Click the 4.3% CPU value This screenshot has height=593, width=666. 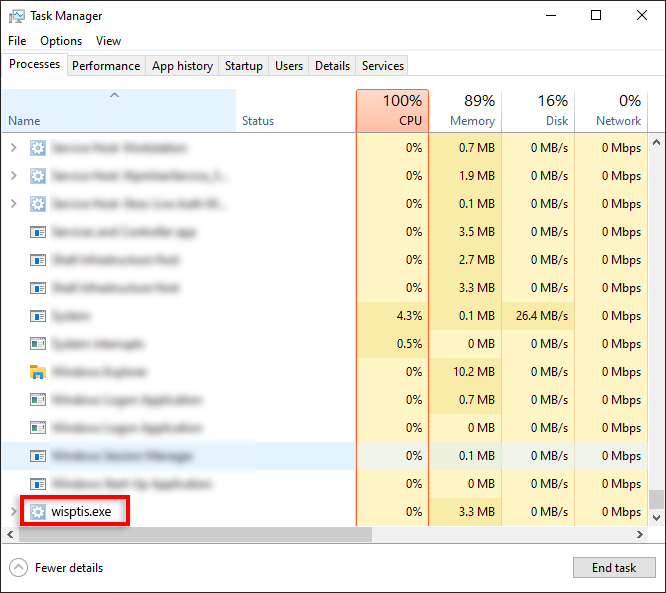[409, 316]
